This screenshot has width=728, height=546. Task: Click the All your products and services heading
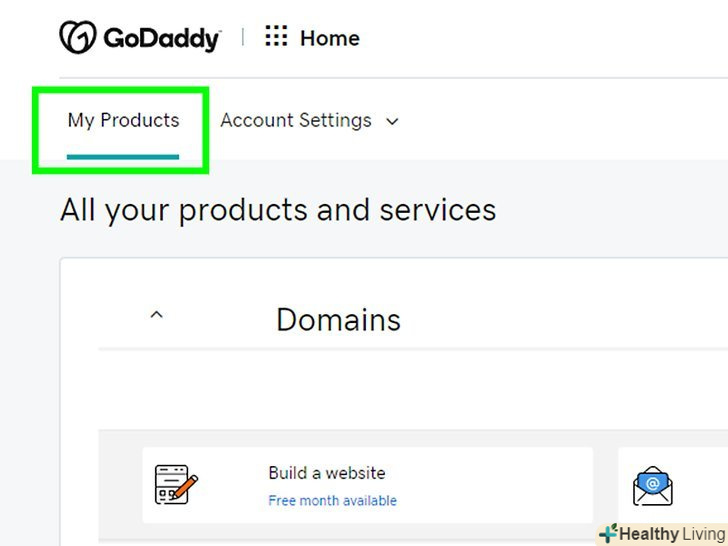278,210
